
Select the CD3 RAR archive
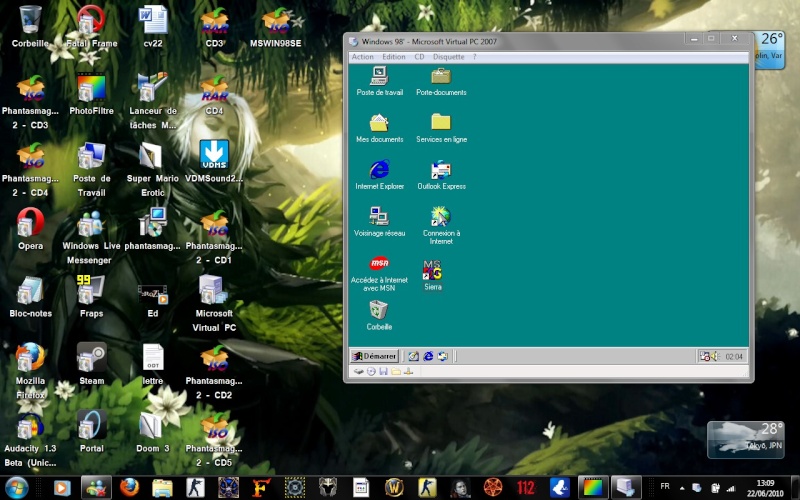point(214,27)
